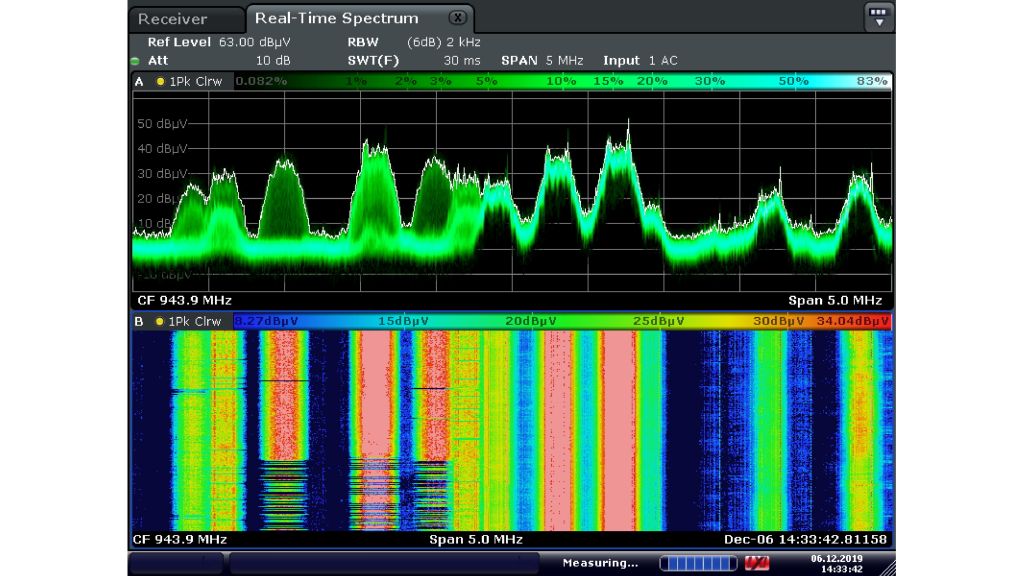
Task: Click the spectrogram timestamp Dec-06 label
Action: tap(806, 540)
